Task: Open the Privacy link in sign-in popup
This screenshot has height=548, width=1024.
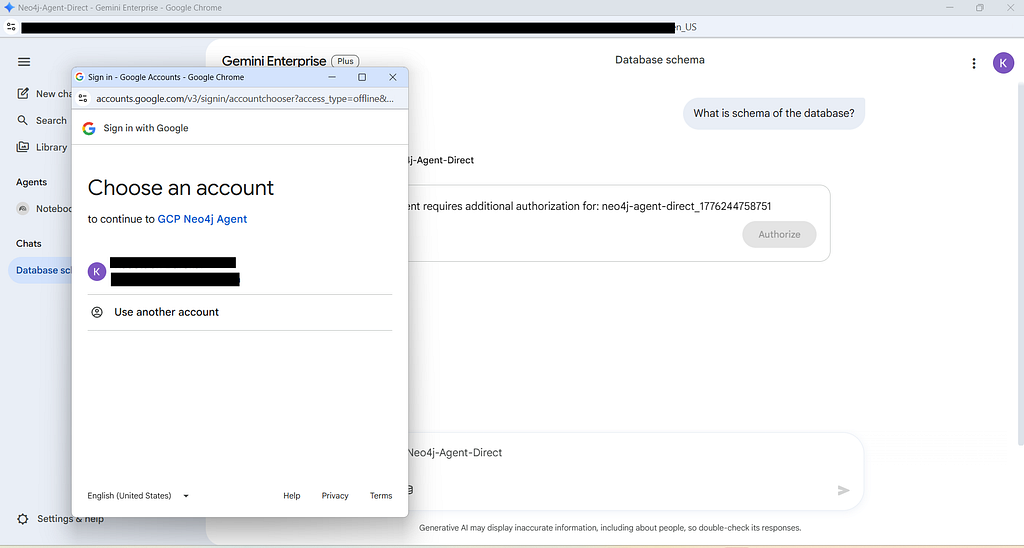Action: [335, 496]
